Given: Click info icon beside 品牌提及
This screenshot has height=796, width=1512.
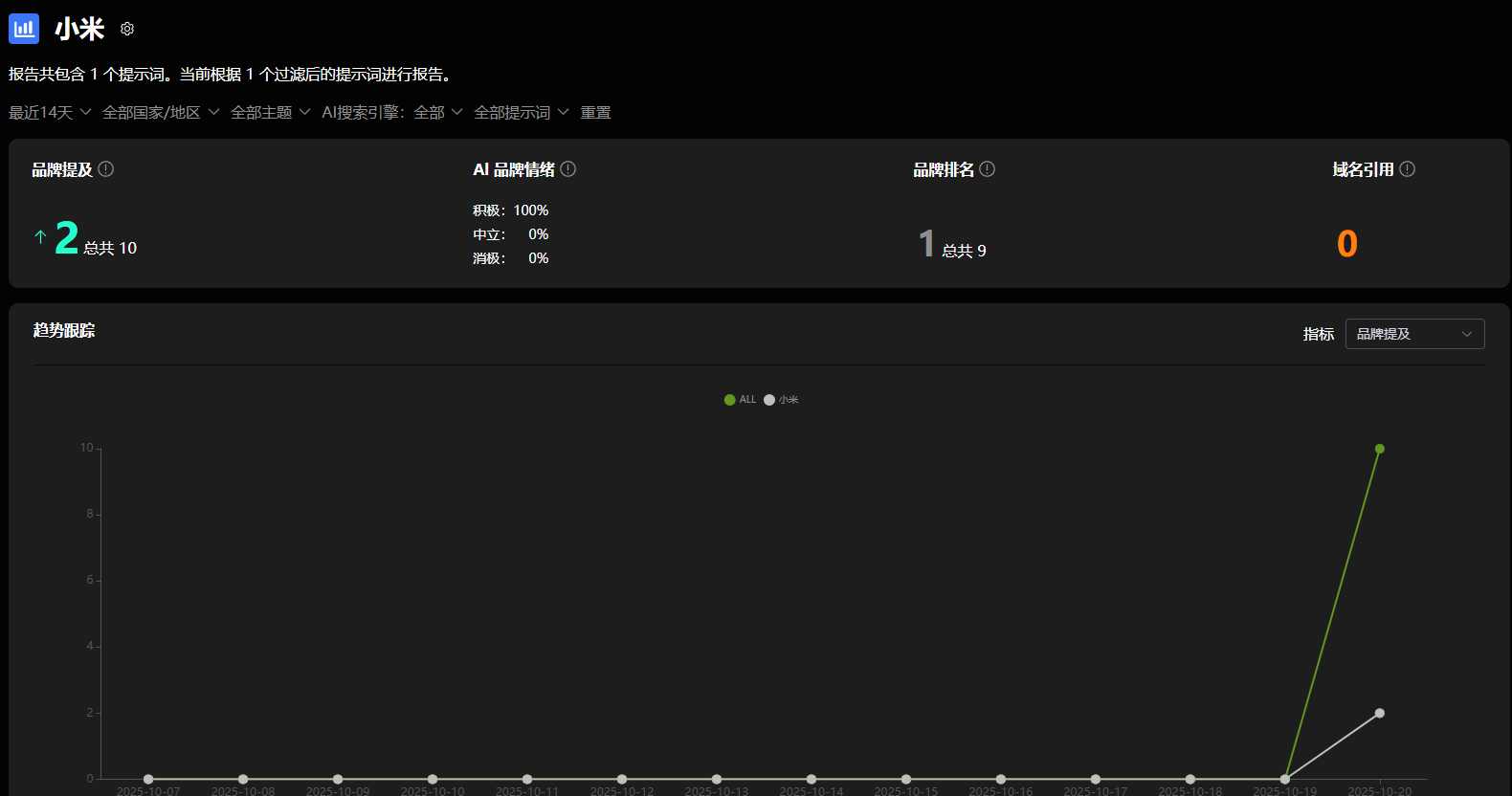Looking at the screenshot, I should (x=106, y=169).
